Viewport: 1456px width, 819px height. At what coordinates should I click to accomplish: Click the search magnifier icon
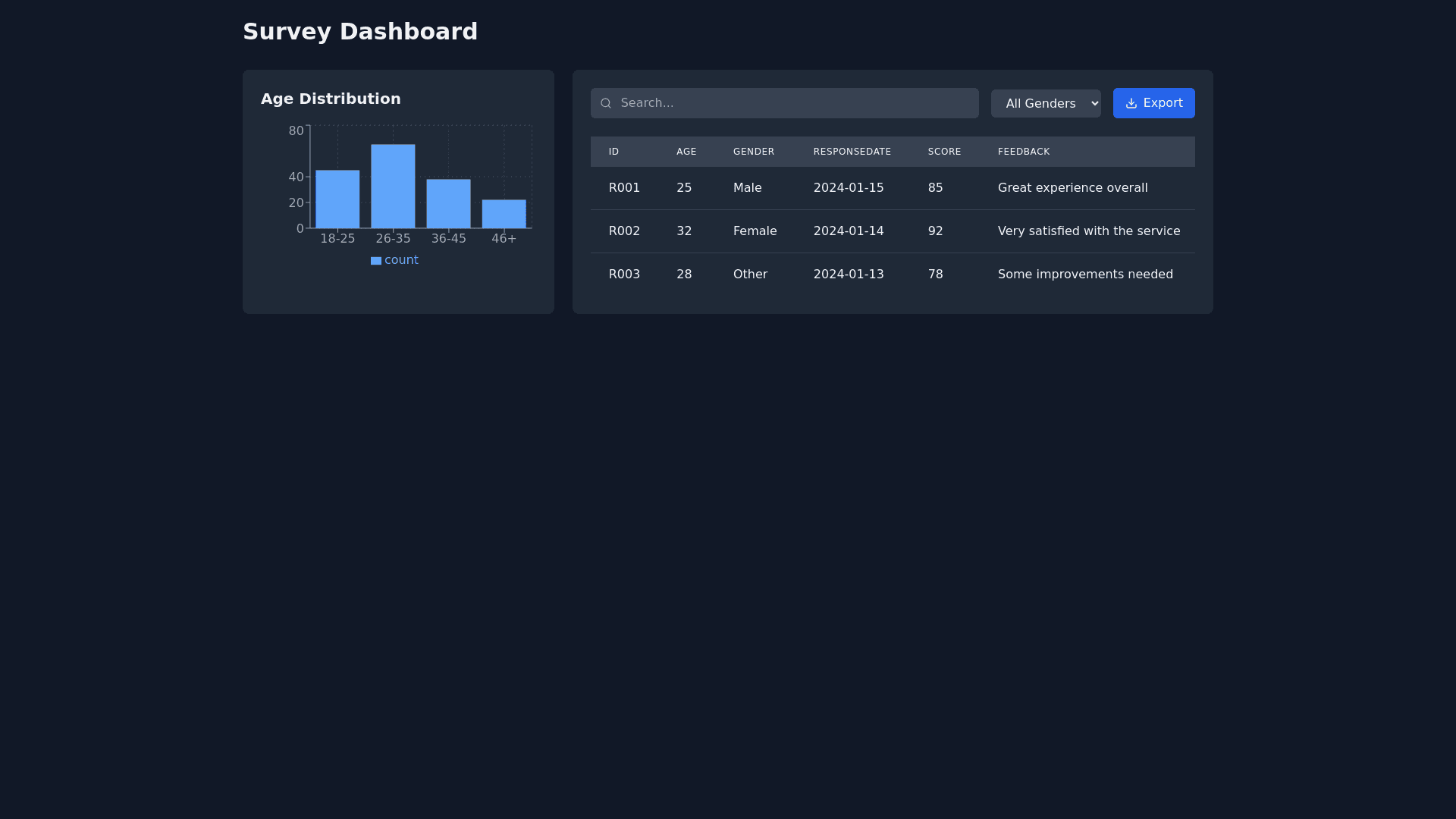click(x=605, y=103)
